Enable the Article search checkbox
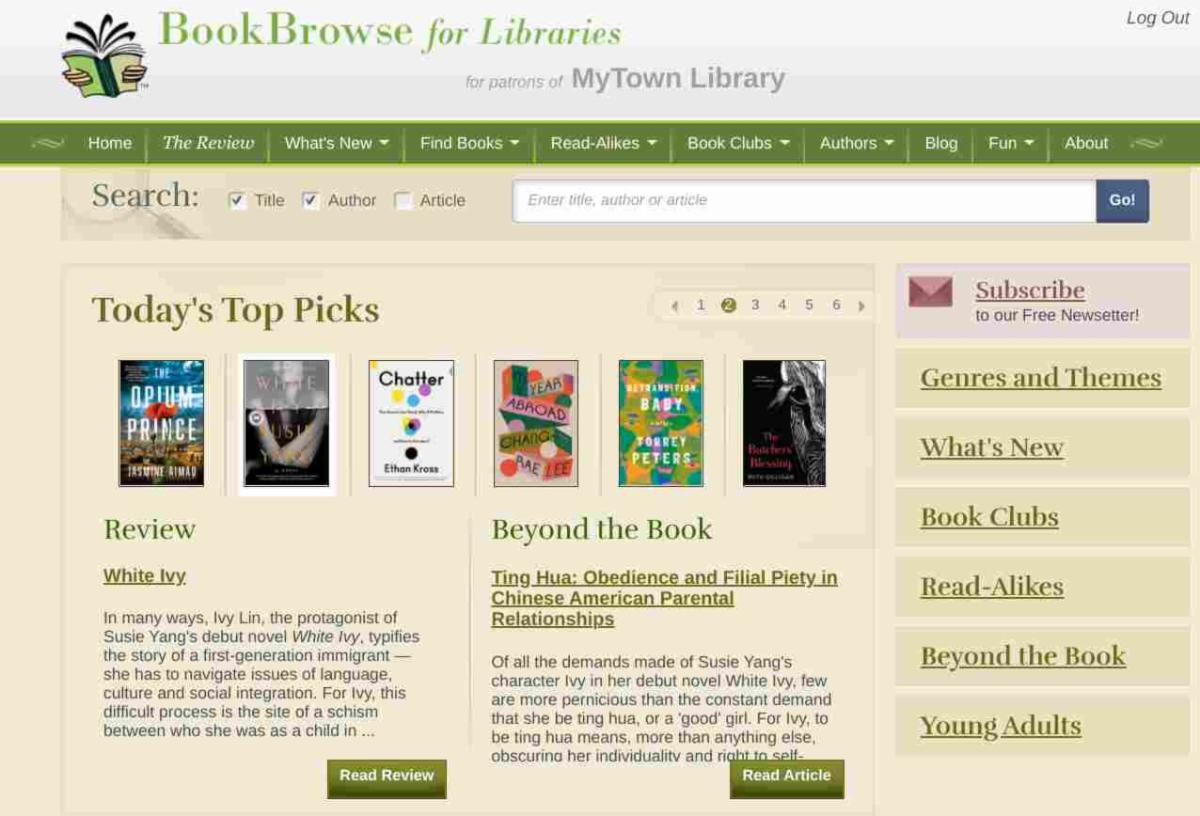The width and height of the screenshot is (1200, 816). [x=403, y=201]
